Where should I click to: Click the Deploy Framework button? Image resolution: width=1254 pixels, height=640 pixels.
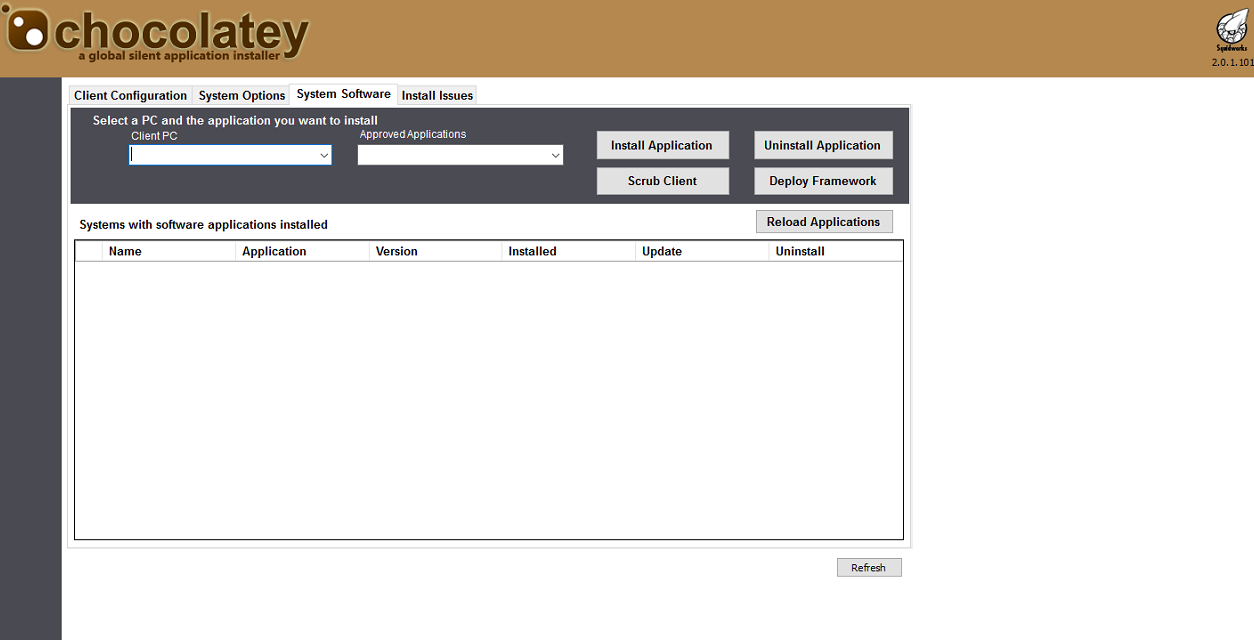pyautogui.click(x=822, y=181)
